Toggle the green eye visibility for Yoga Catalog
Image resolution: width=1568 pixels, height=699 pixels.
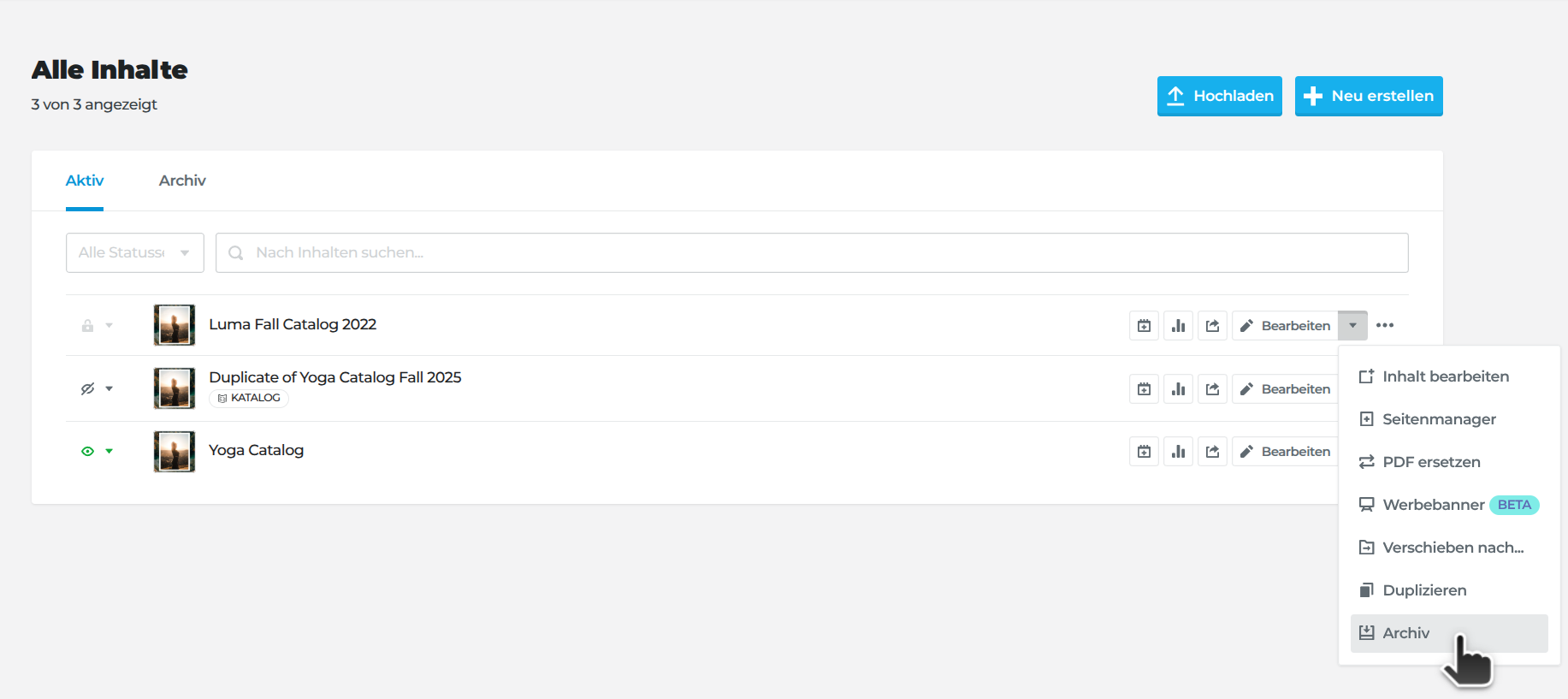pos(87,451)
